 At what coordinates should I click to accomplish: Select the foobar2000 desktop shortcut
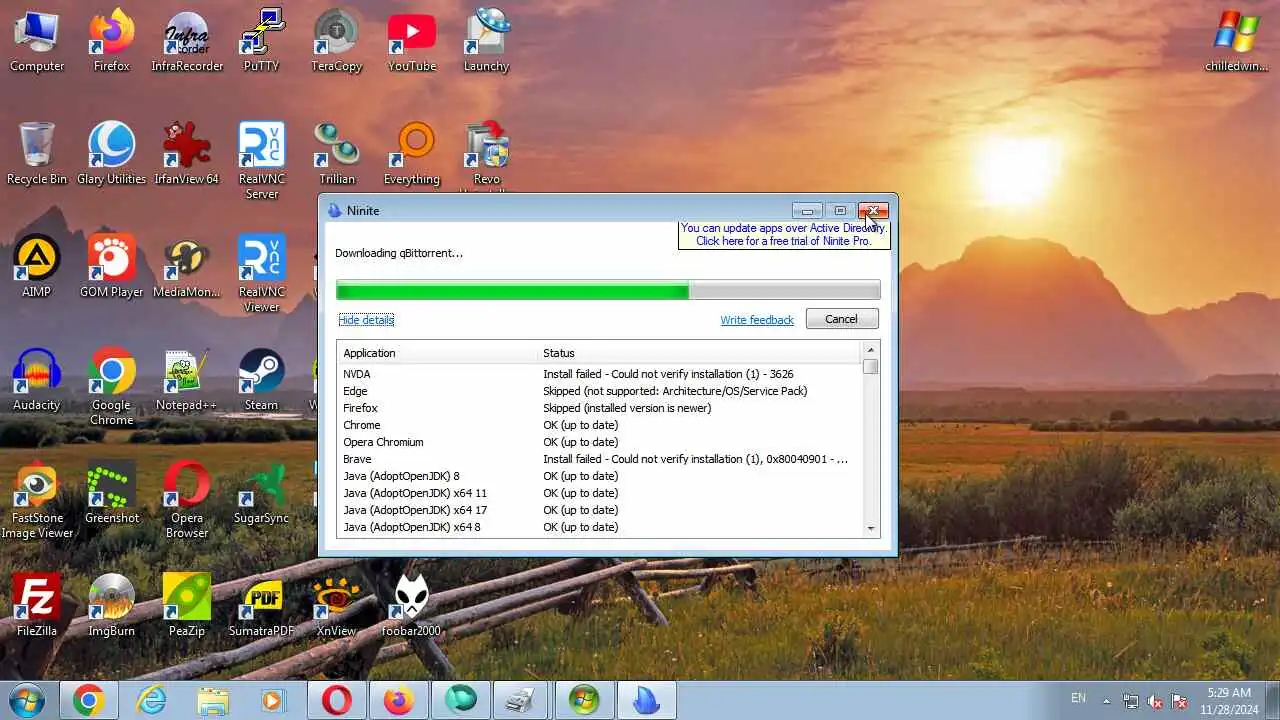click(x=412, y=605)
